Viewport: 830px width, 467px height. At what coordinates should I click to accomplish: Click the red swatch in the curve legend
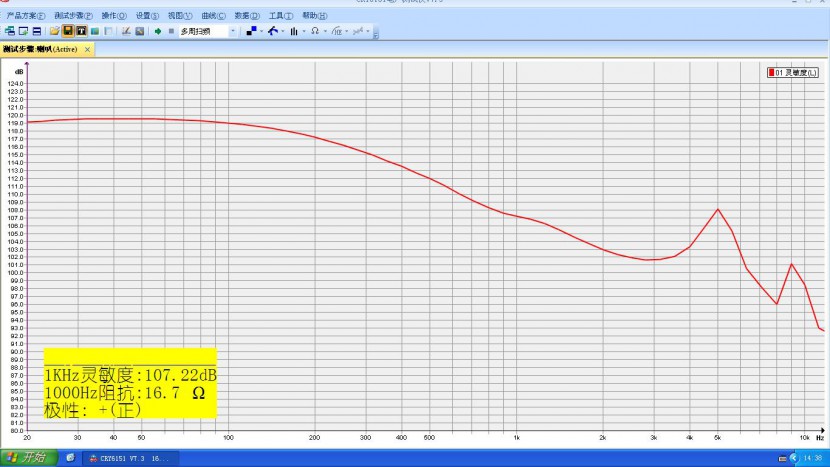(x=771, y=73)
